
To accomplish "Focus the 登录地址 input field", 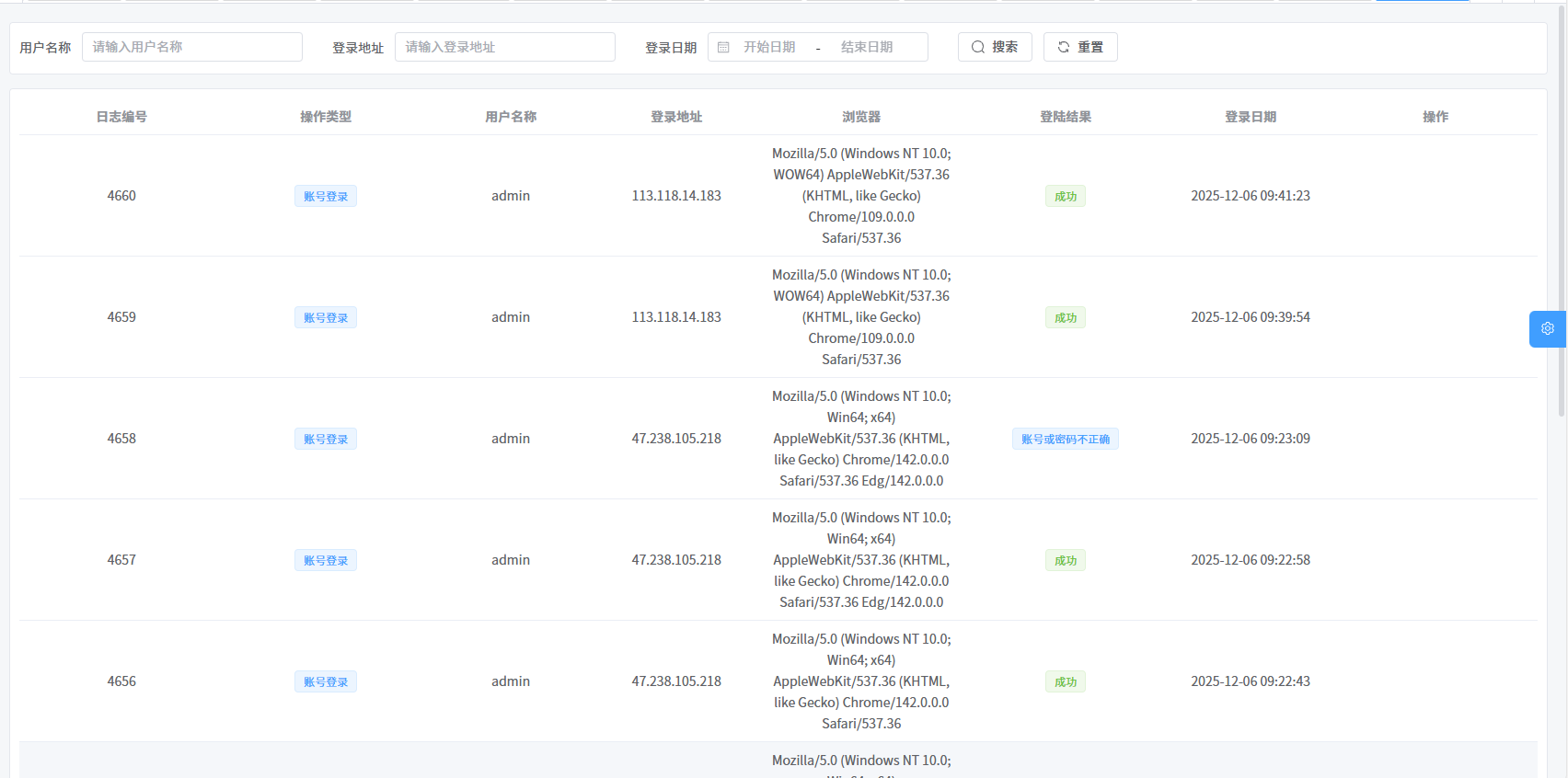I will tap(504, 47).
